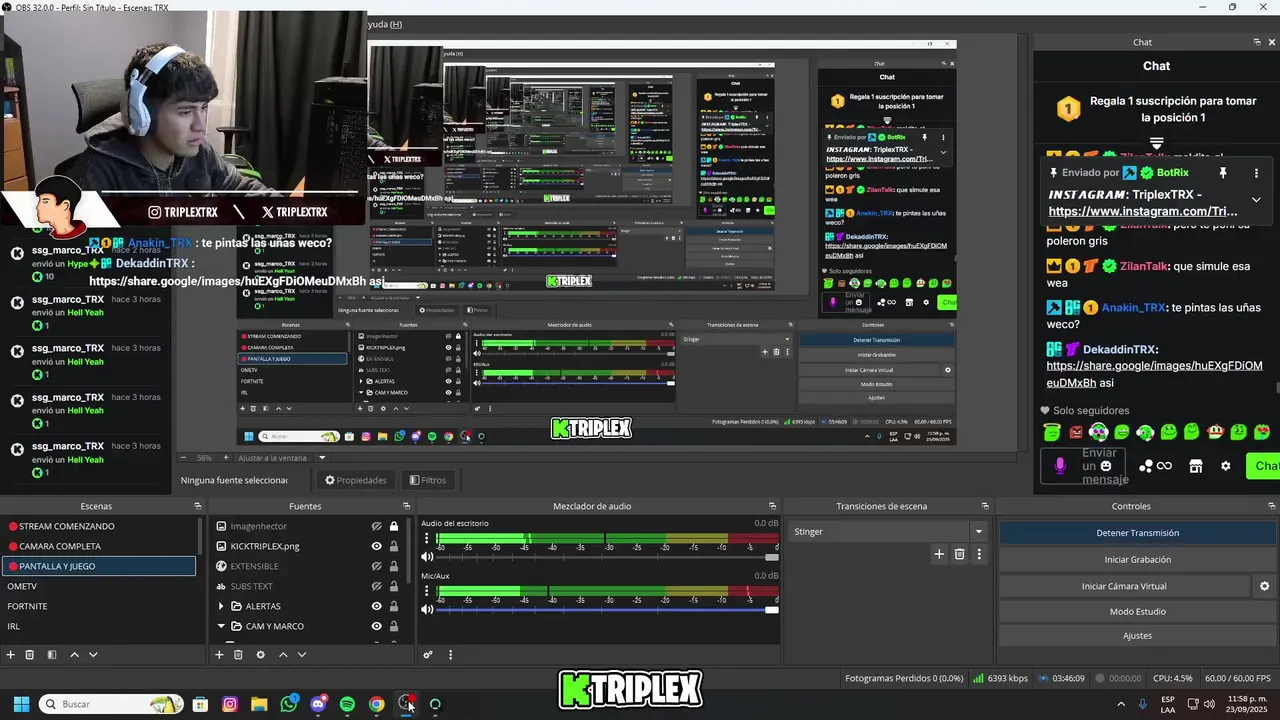Show the SUBS TEXT source

point(377,586)
